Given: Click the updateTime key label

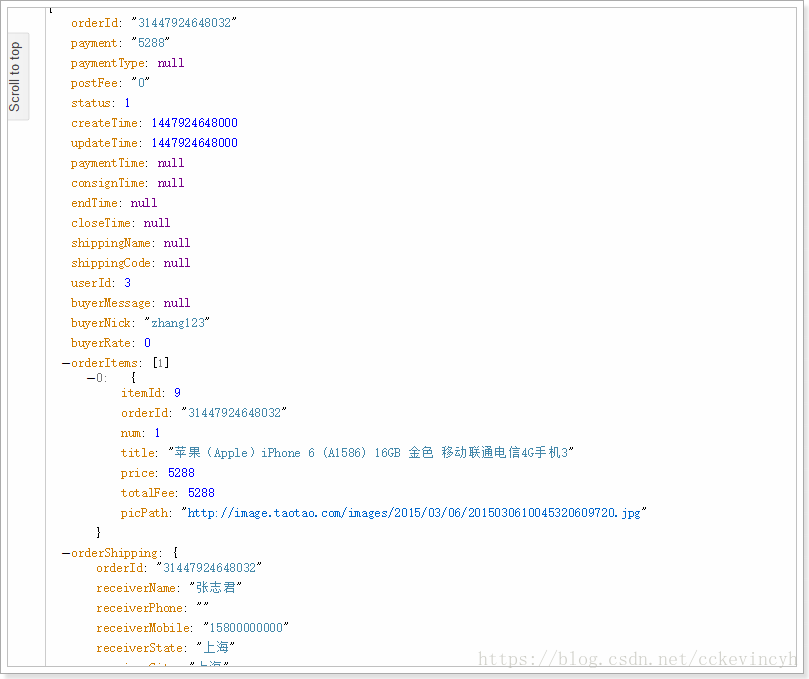Looking at the screenshot, I should pos(105,143).
